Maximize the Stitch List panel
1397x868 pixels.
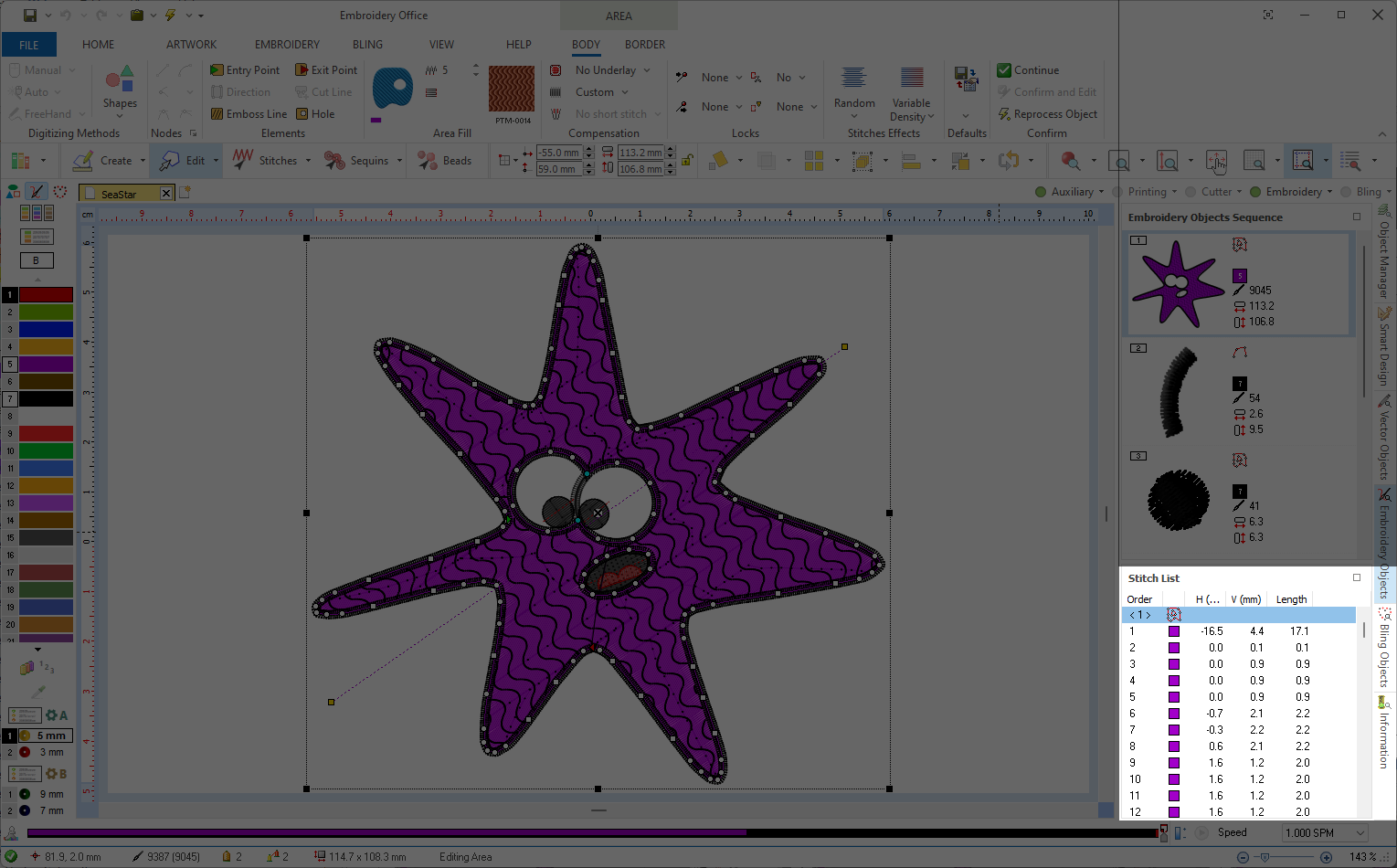coord(1357,577)
